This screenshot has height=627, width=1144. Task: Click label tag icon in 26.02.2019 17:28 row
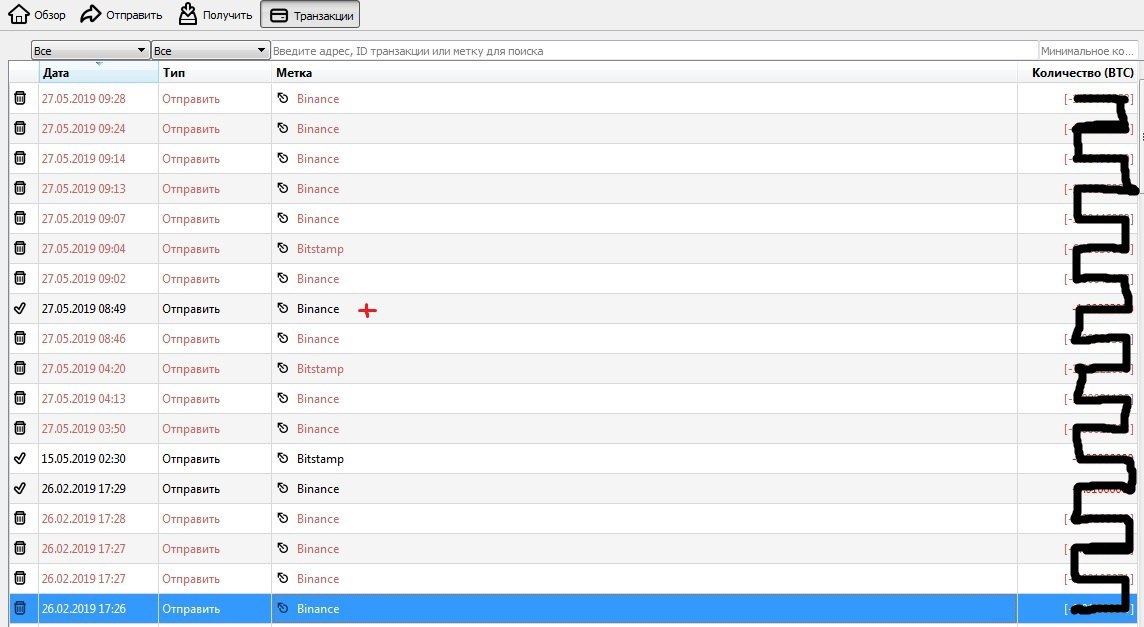(283, 518)
